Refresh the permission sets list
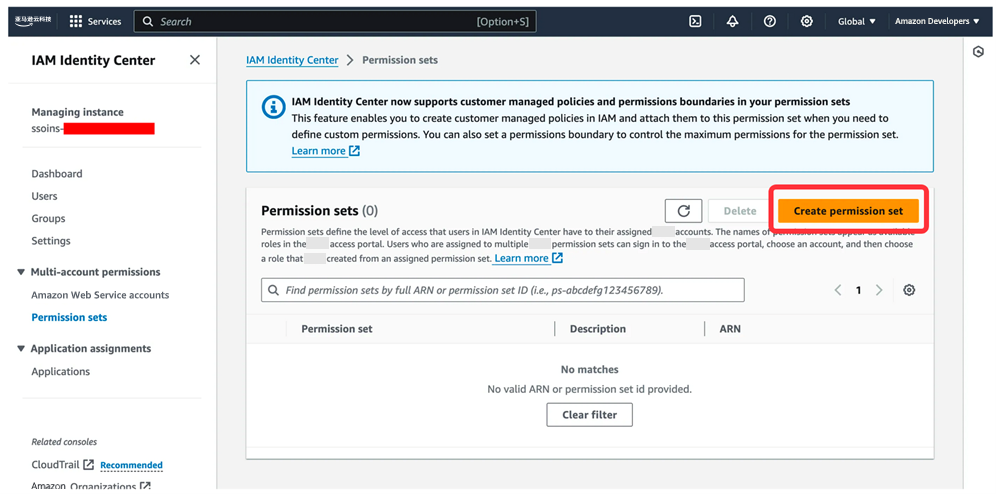Viewport: 996px width, 494px height. (683, 211)
